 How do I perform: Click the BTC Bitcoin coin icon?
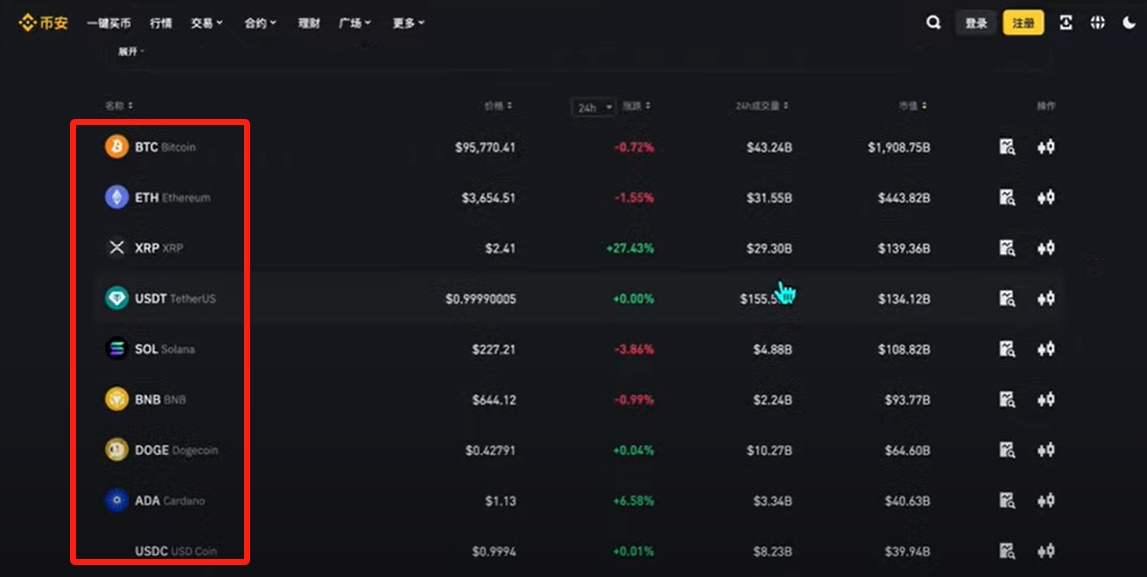pyautogui.click(x=116, y=146)
